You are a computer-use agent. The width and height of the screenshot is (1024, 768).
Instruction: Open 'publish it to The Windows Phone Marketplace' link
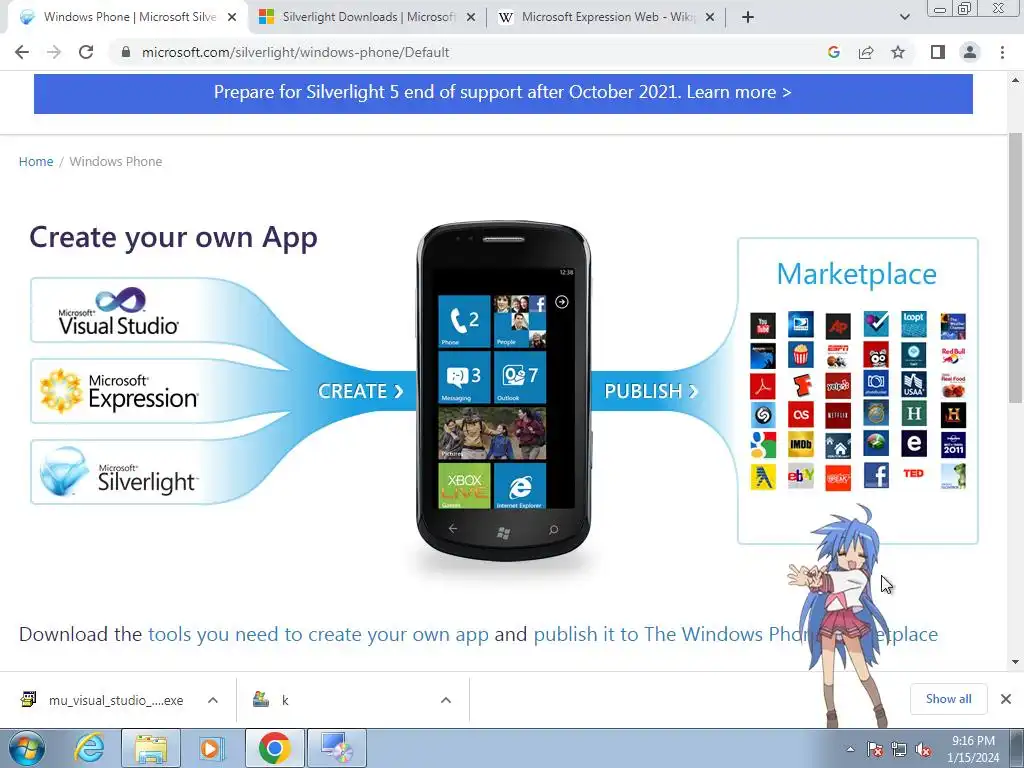[x=735, y=634]
